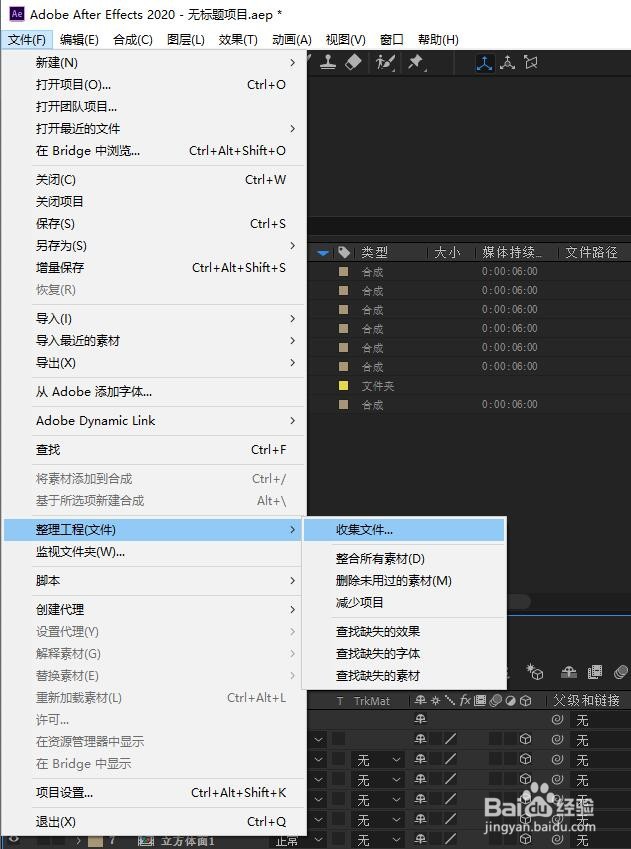Click the 文件路径 column header
631x849 pixels.
[x=591, y=252]
